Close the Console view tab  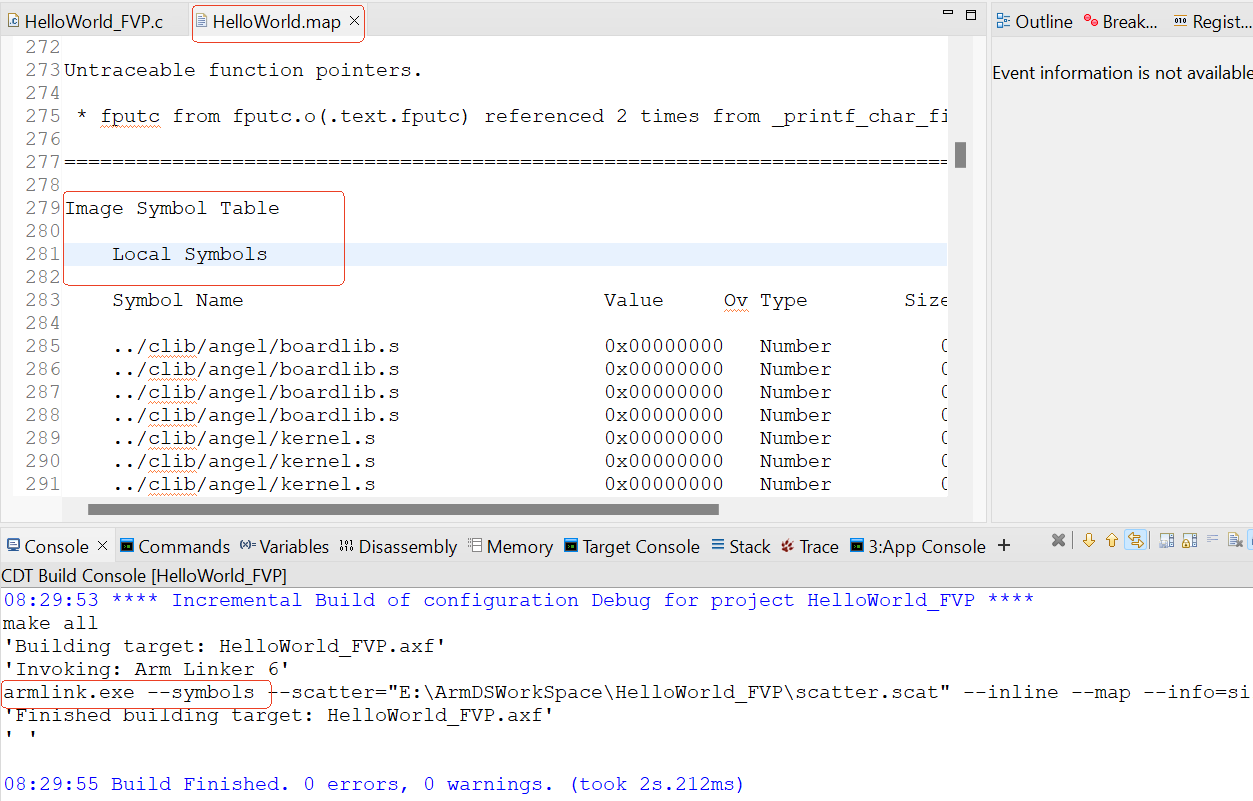(102, 546)
